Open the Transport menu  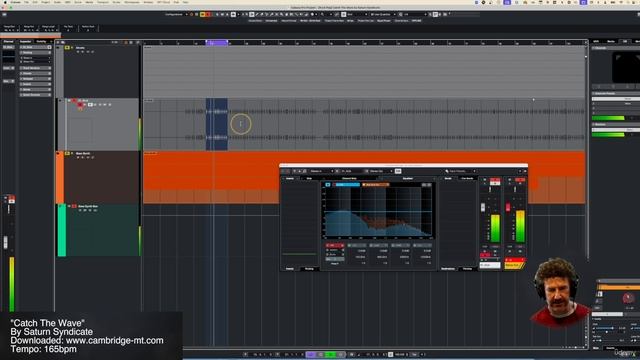(x=103, y=2)
